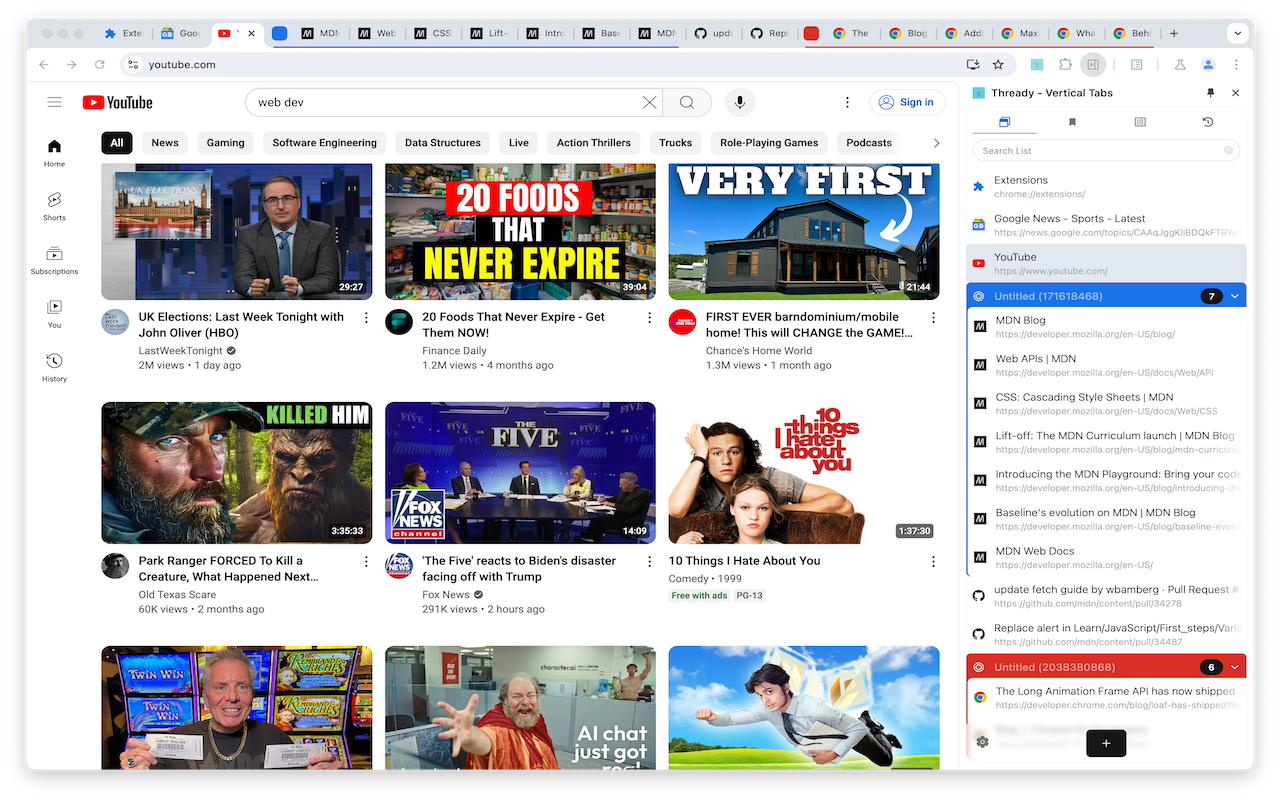Select update fetch guide pull request row

pos(1106,596)
